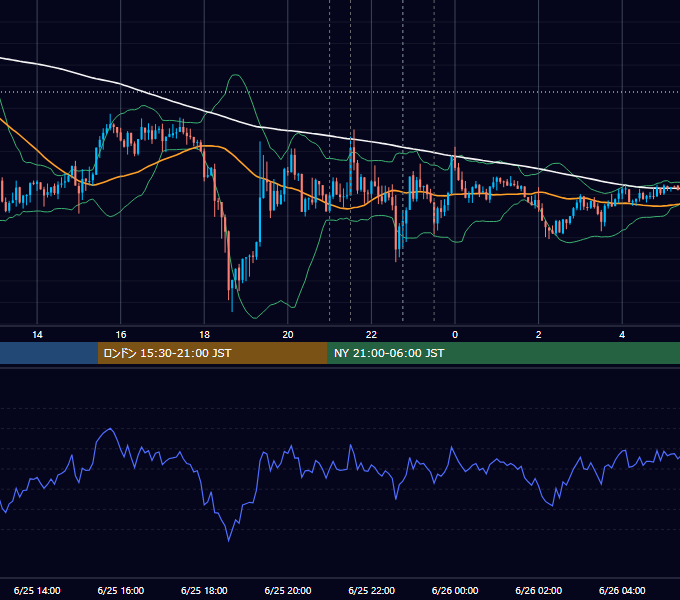Click the 16 hour axis label
The height and width of the screenshot is (600, 680).
121,335
